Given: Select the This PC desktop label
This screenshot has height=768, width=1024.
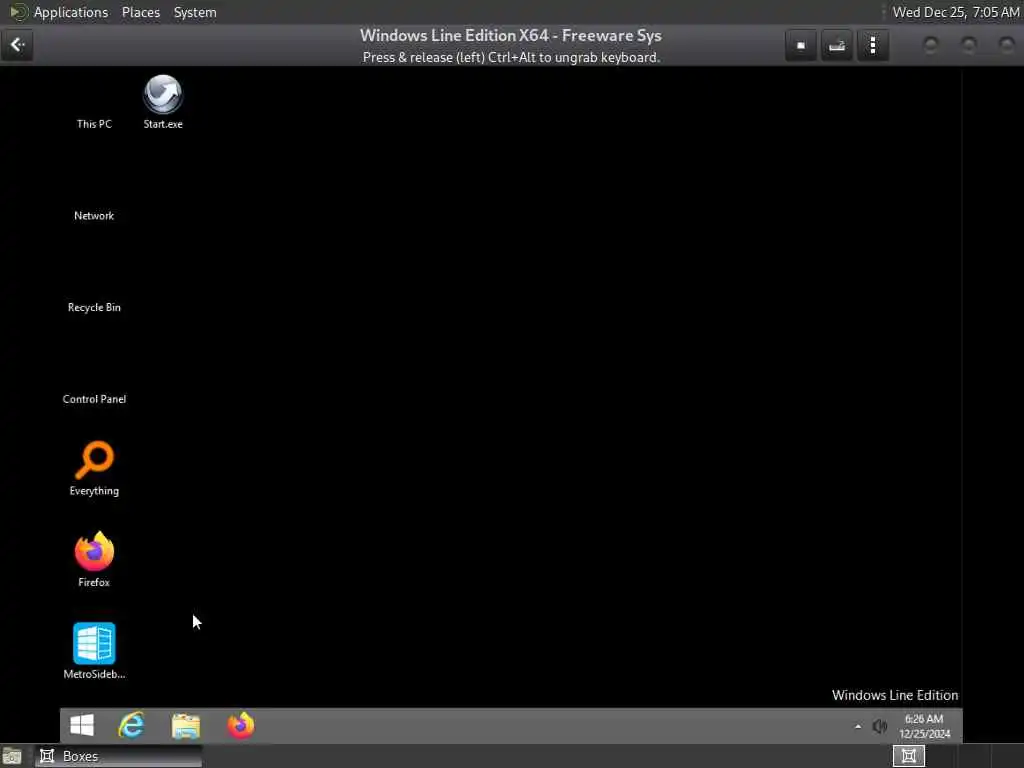Looking at the screenshot, I should coord(94,124).
